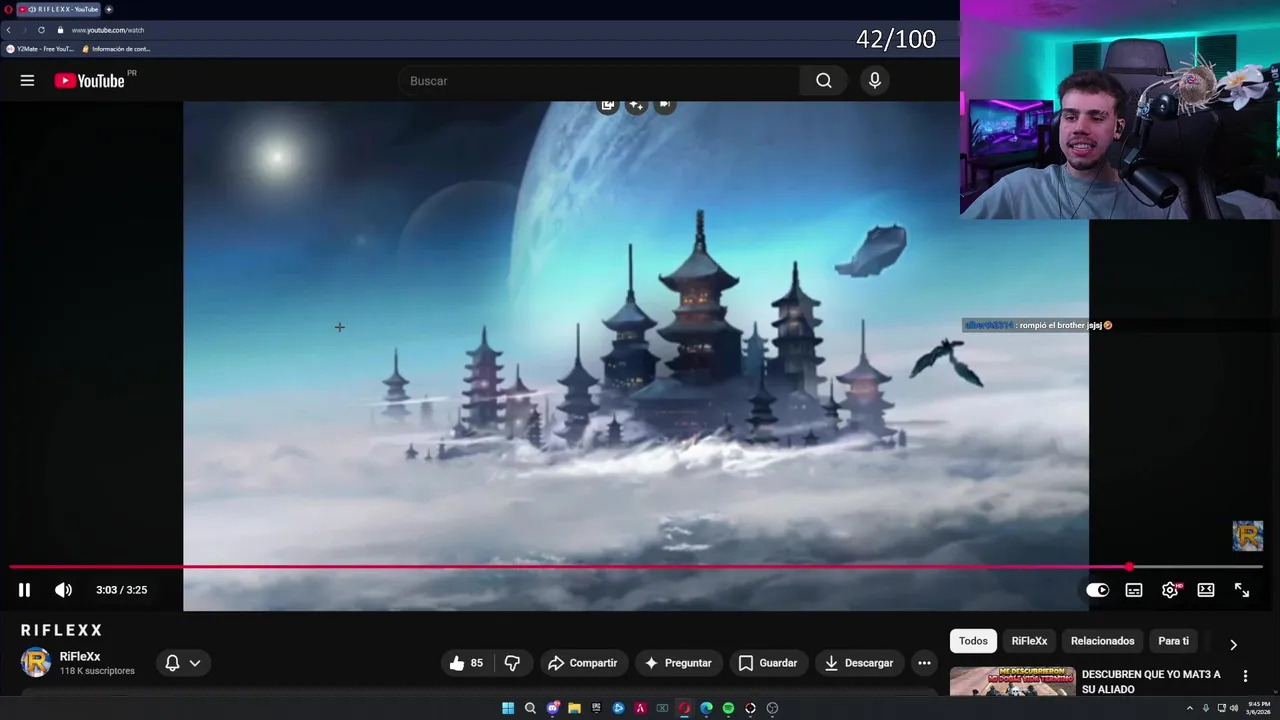The height and width of the screenshot is (720, 1280).
Task: Open the Windows Start menu
Action: pos(508,708)
